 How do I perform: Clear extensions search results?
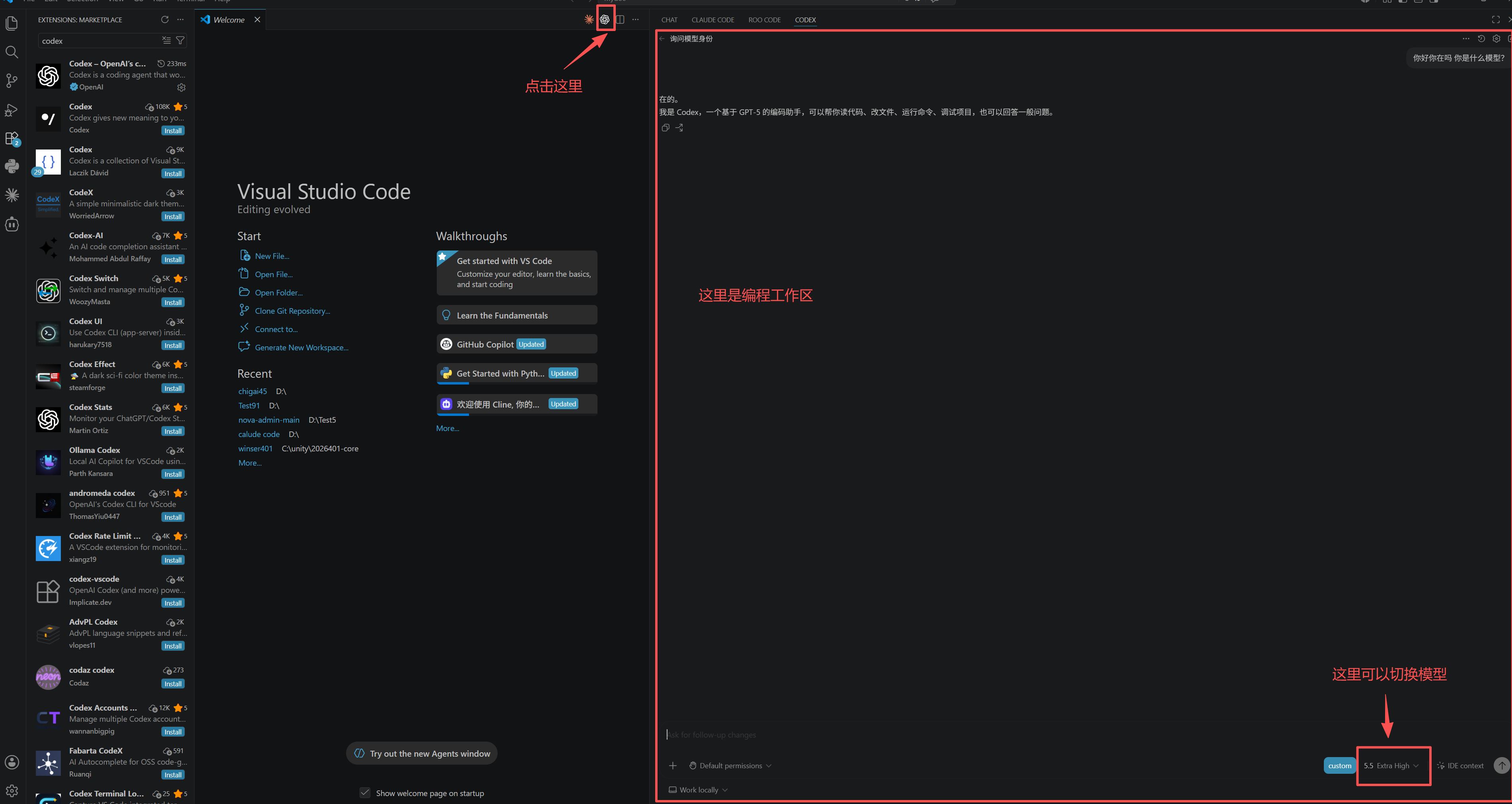click(x=167, y=41)
